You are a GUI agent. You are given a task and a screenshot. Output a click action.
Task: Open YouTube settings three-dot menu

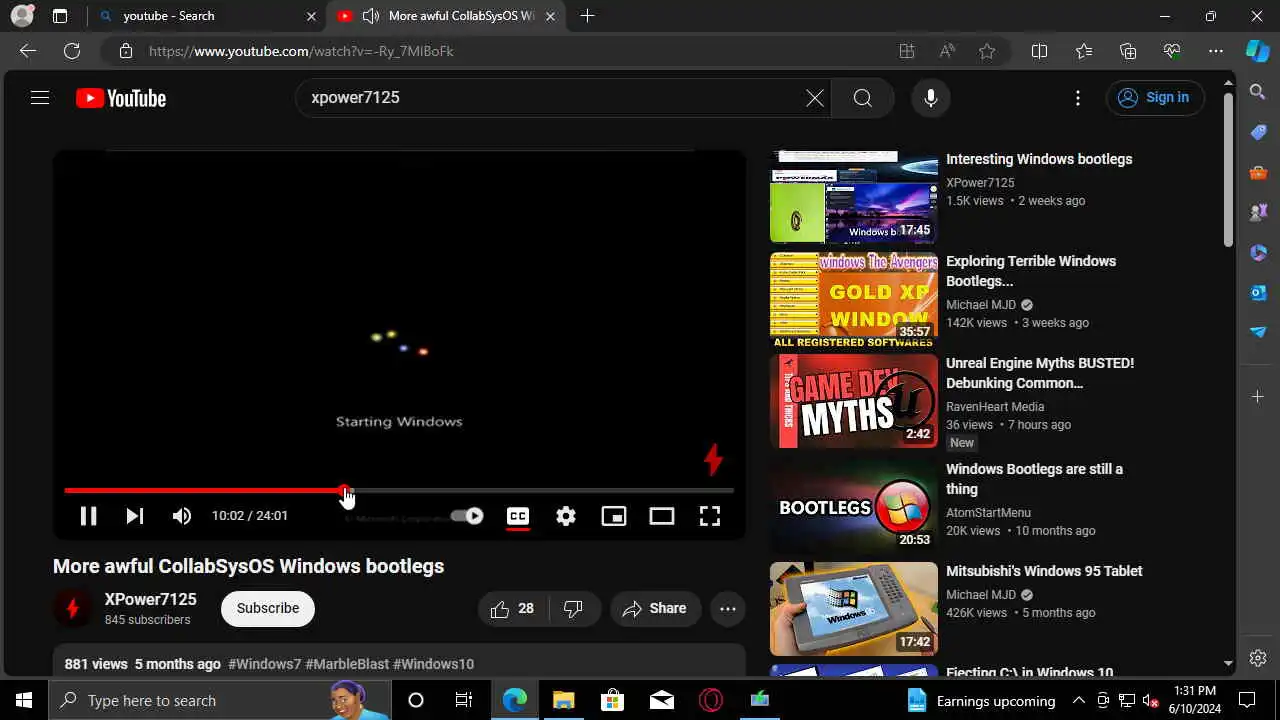[1078, 98]
